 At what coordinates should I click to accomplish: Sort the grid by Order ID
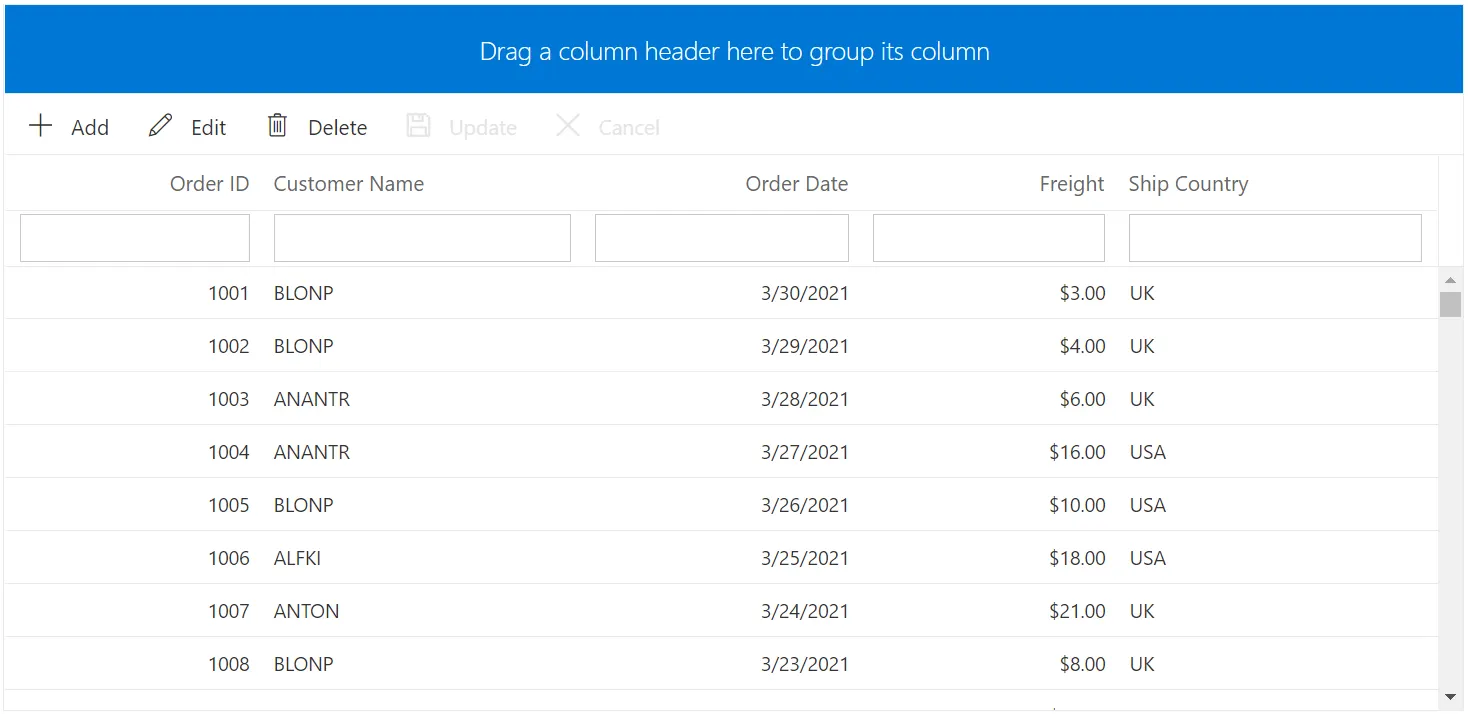click(x=209, y=183)
